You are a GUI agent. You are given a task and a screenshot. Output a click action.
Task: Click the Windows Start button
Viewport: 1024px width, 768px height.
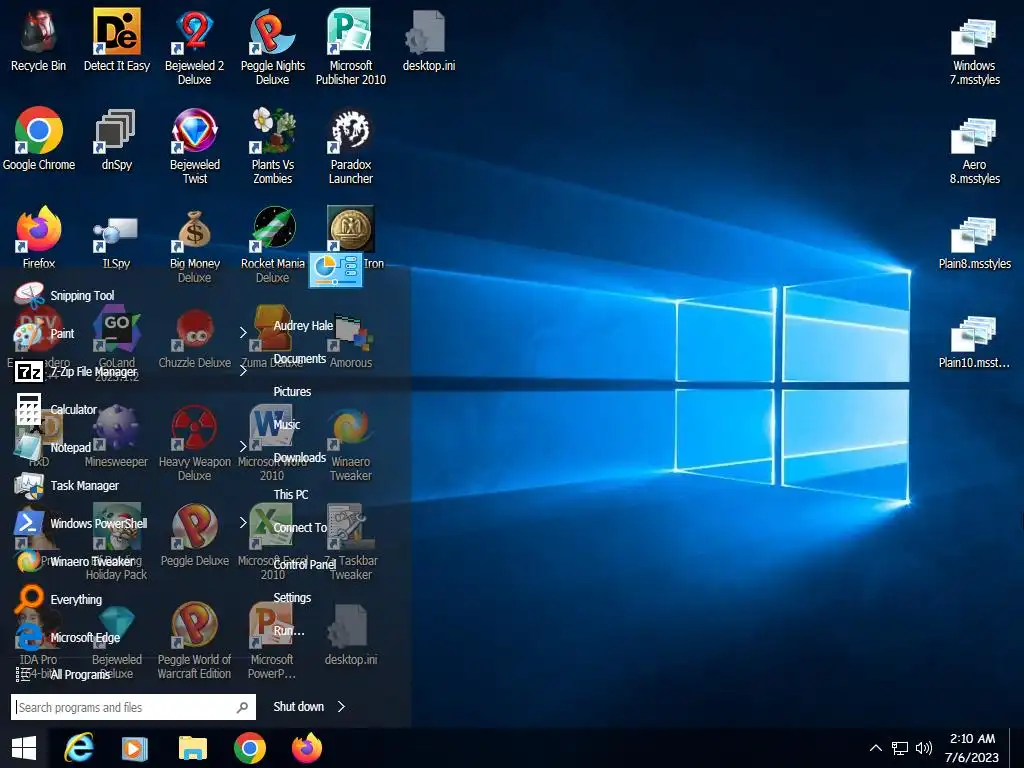24,748
